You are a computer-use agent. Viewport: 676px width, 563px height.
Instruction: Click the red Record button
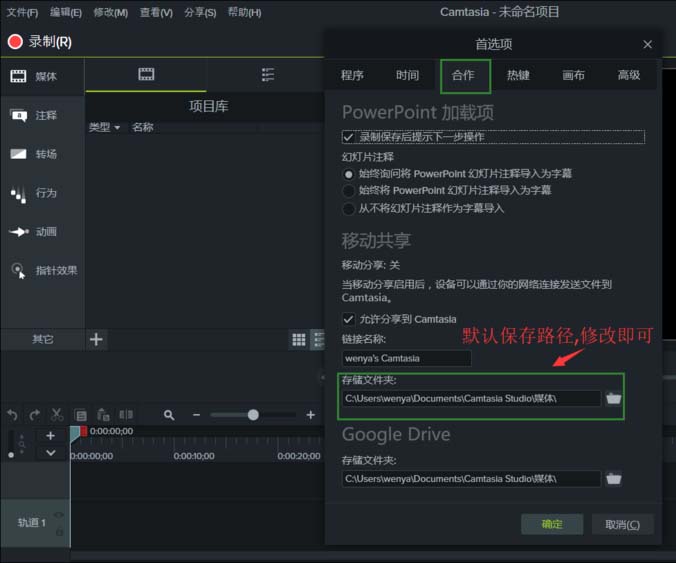click(x=15, y=42)
